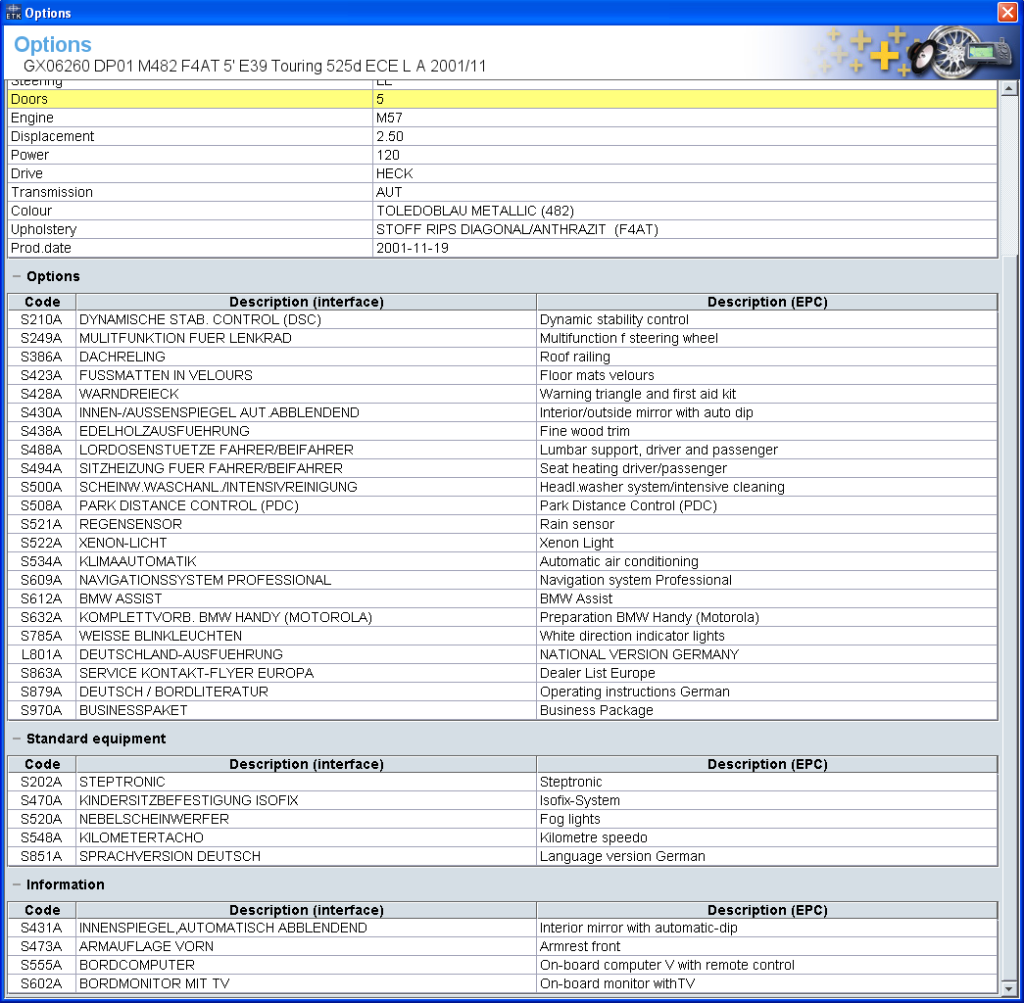Select the Xenon Light description
Screen dimensions: 1024x1003
click(x=577, y=543)
